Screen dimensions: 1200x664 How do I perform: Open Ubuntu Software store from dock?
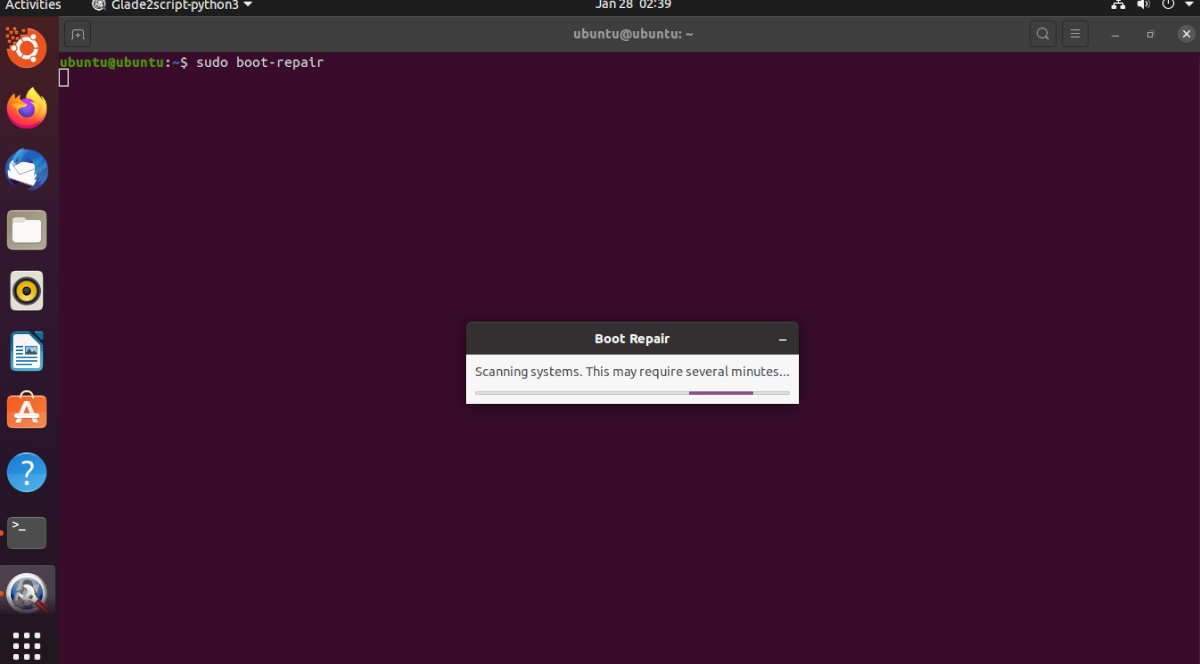pos(27,411)
